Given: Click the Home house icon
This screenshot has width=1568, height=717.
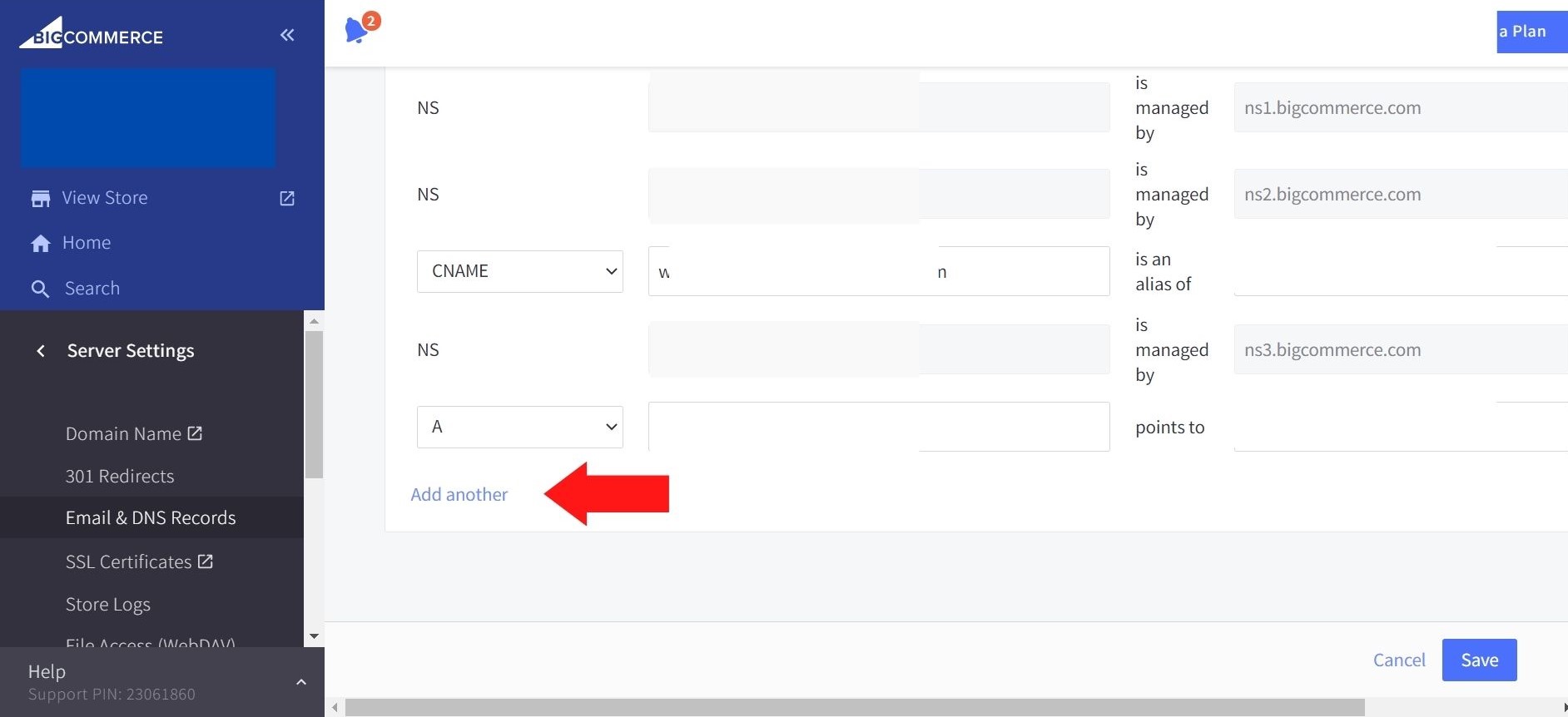Looking at the screenshot, I should (x=40, y=243).
